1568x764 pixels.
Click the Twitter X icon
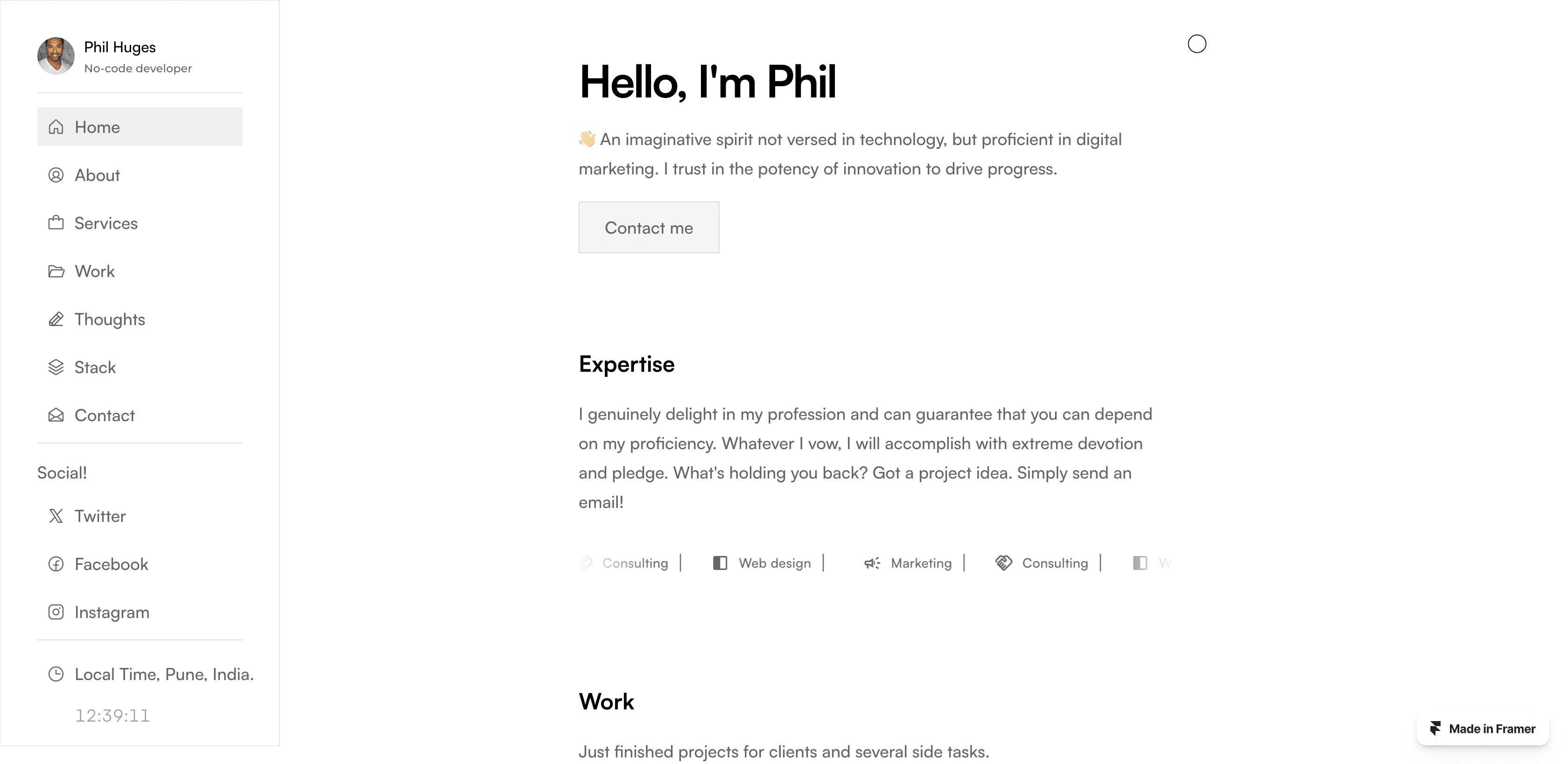(56, 516)
